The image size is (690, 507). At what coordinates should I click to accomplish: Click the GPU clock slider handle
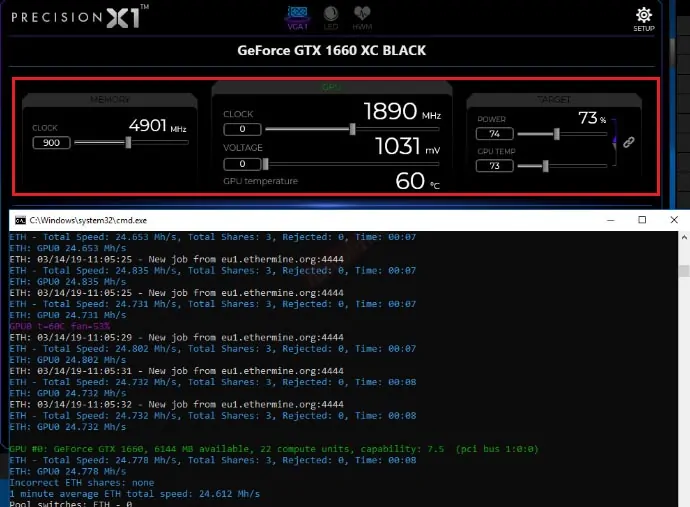pyautogui.click(x=352, y=129)
